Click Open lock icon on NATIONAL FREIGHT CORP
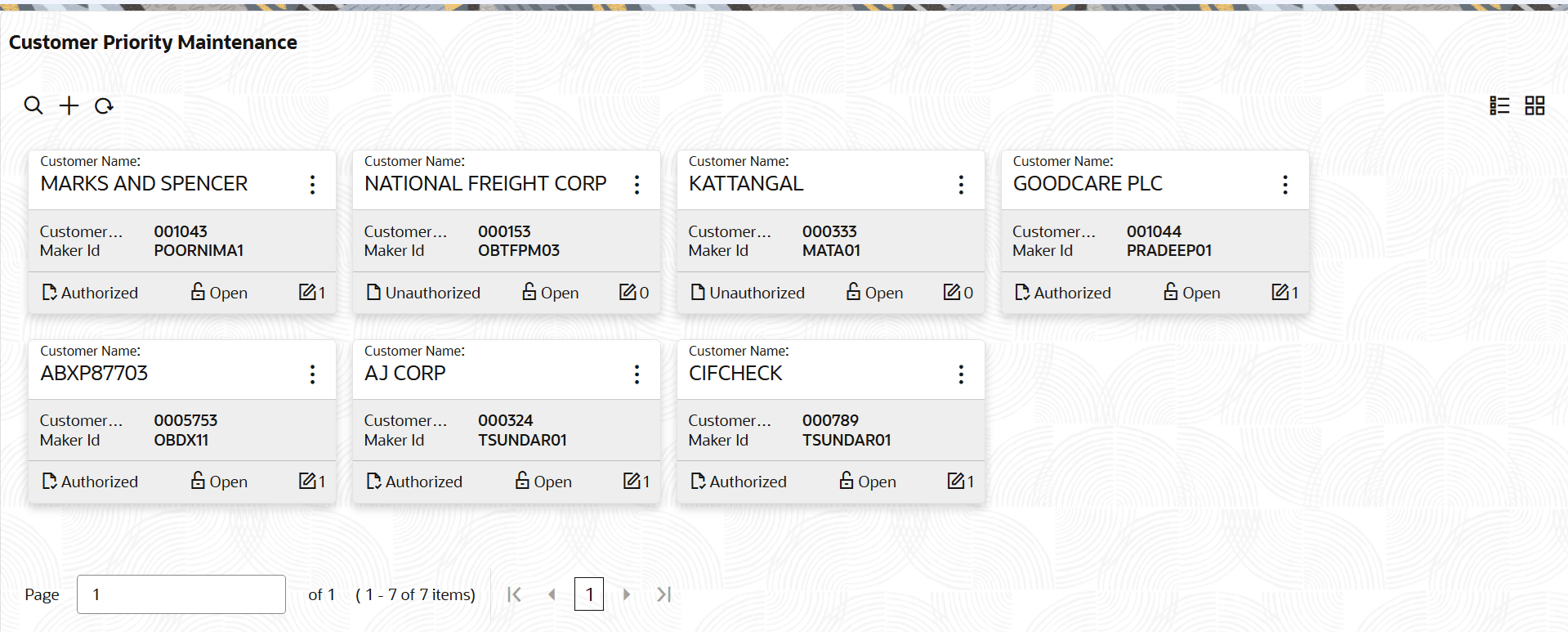The width and height of the screenshot is (1568, 632). point(529,291)
